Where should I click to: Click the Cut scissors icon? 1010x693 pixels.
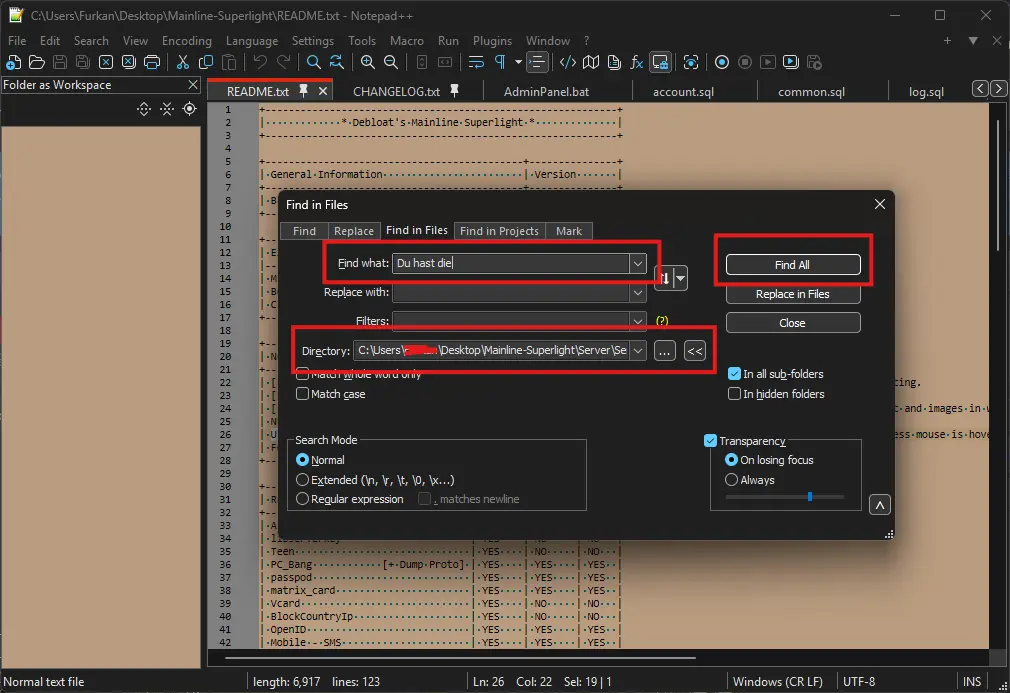[x=183, y=62]
